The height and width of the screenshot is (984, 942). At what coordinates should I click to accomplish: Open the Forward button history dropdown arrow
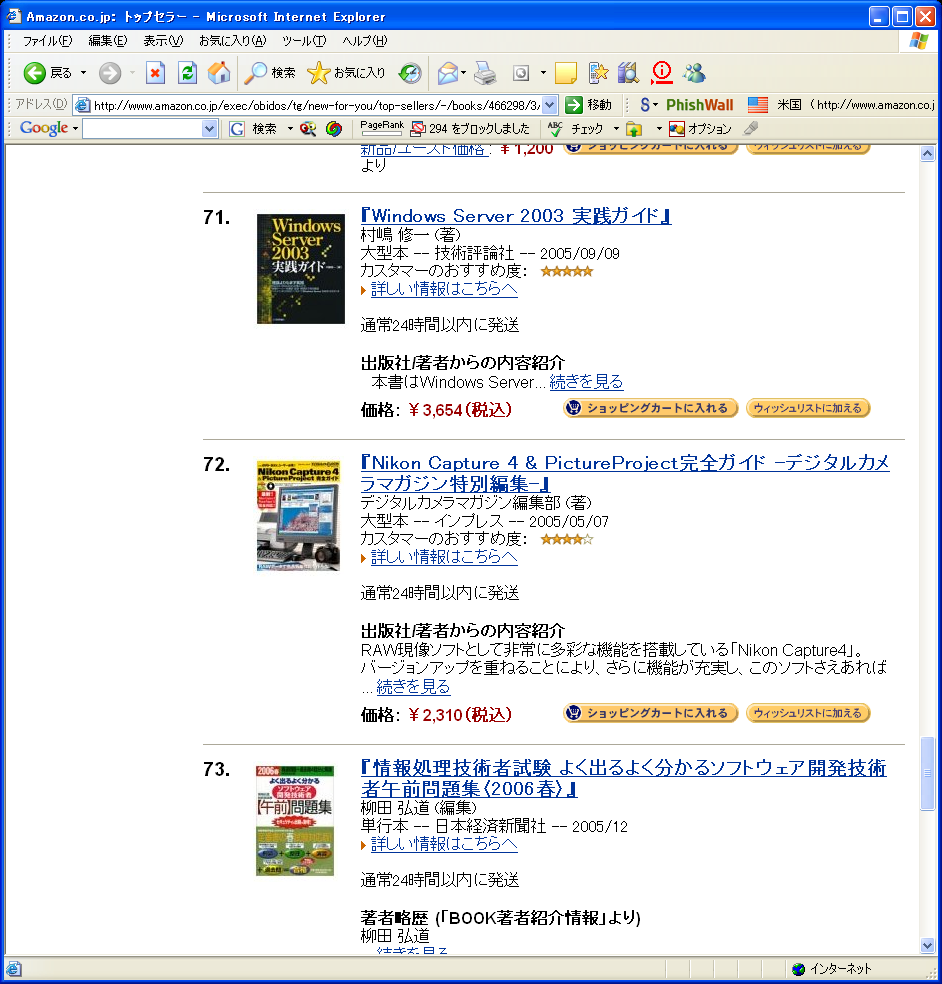132,73
